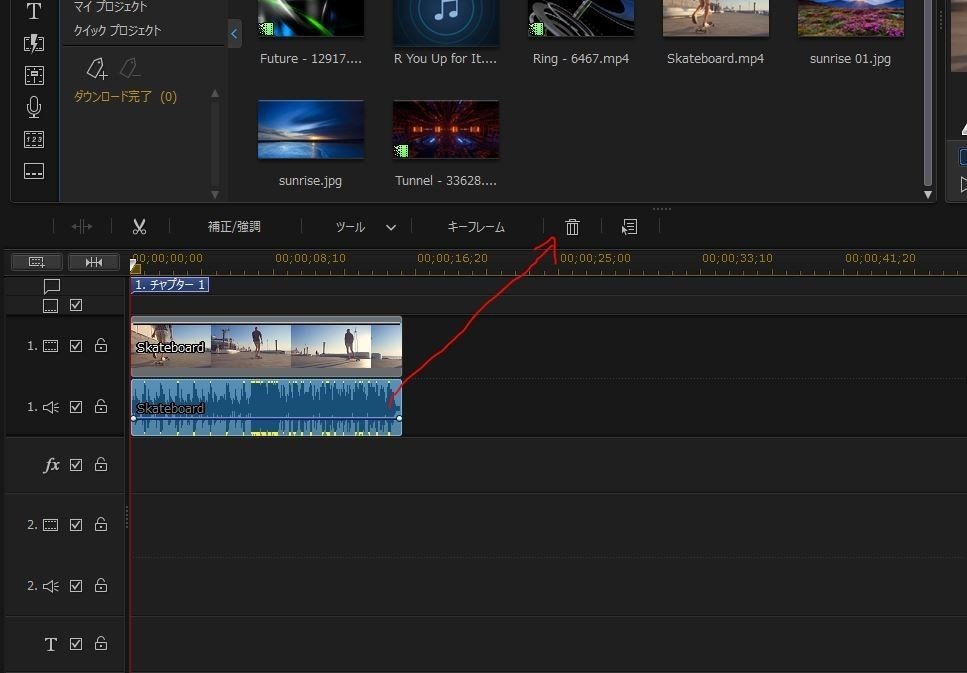
Task: Click the chapter track speech bubble icon
Action: point(52,286)
